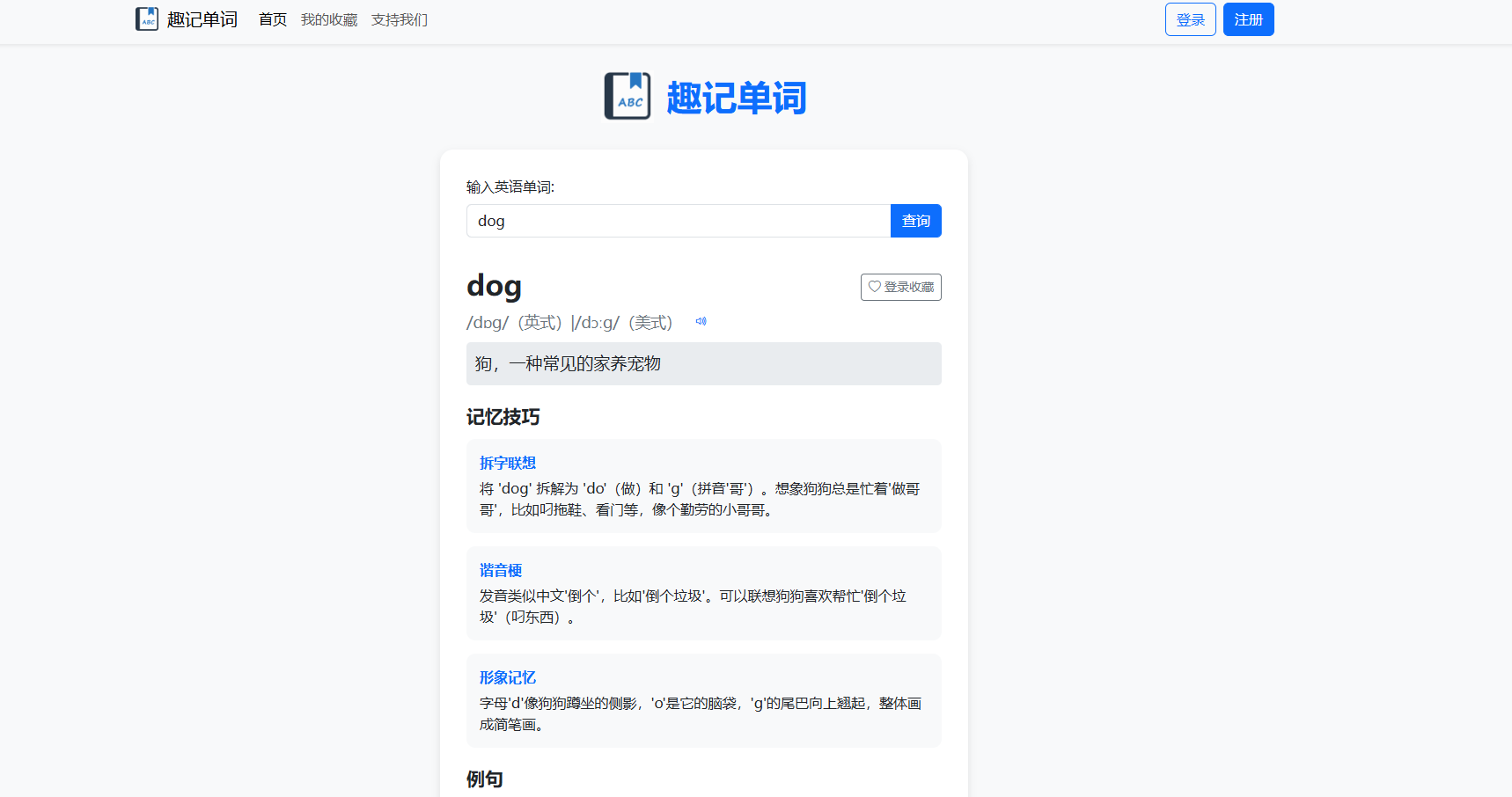The image size is (1512, 797).
Task: Click the 拆字联想 card title
Action: [508, 463]
